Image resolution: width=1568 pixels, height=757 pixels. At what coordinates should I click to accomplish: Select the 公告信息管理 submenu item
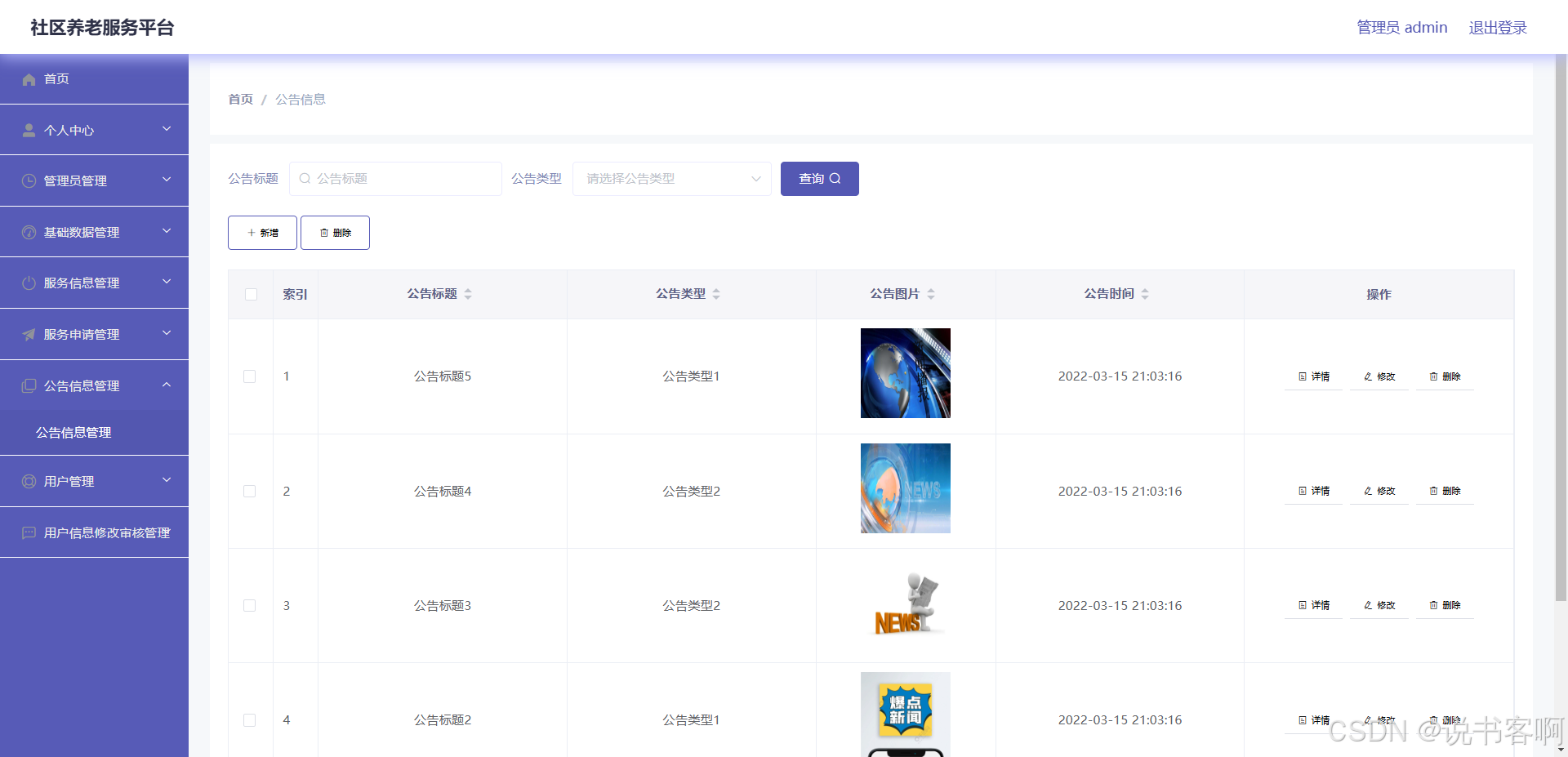[73, 432]
